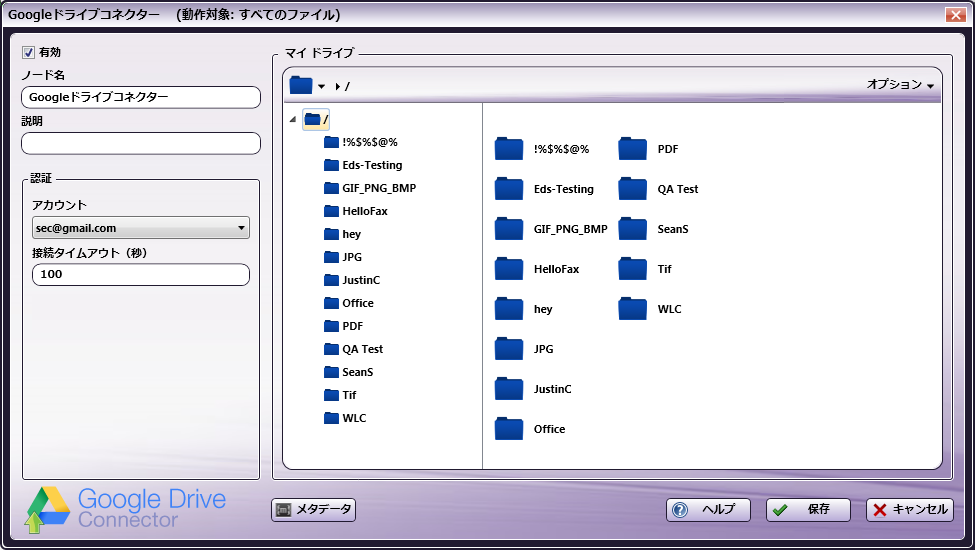Select JPG folder in the tree

(x=343, y=257)
